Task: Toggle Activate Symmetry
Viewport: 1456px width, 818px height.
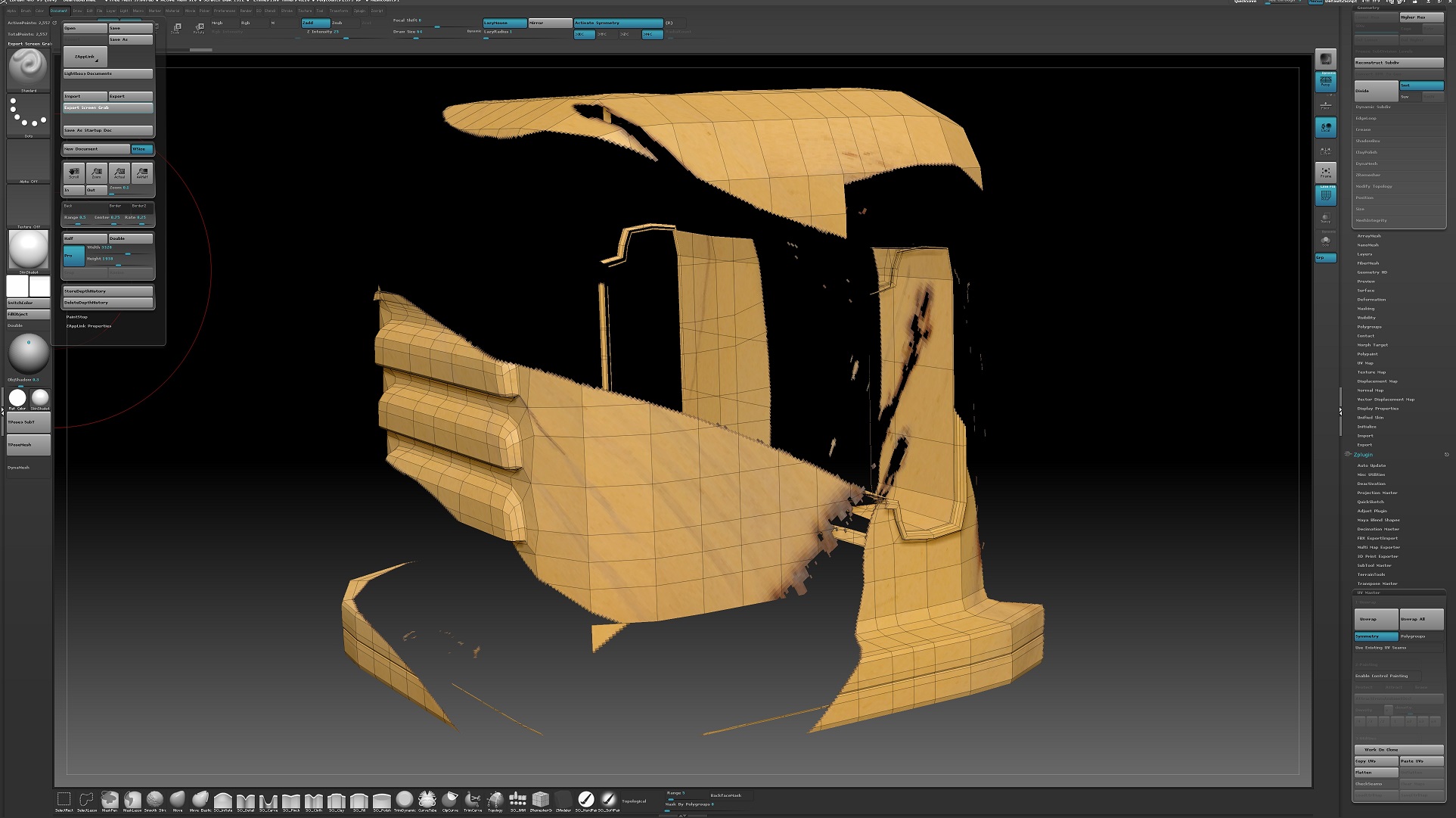Action: [x=618, y=23]
